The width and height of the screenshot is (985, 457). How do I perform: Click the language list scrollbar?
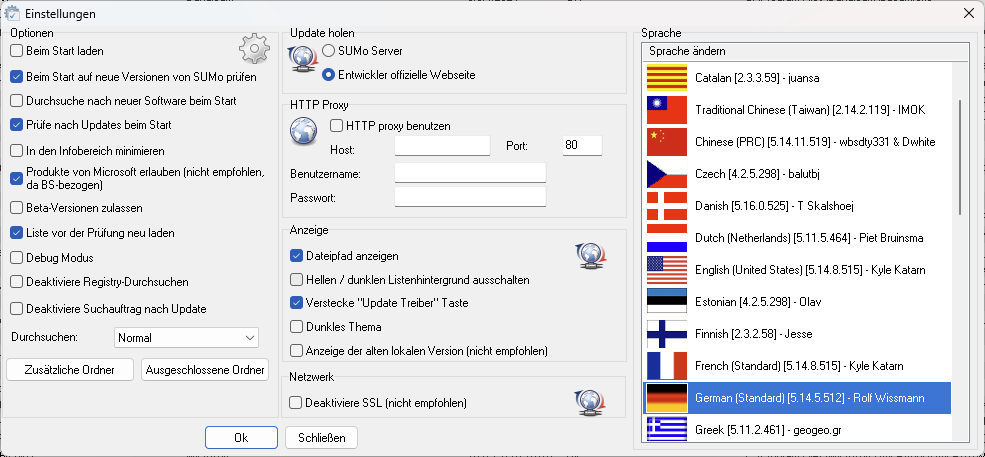coord(960,156)
